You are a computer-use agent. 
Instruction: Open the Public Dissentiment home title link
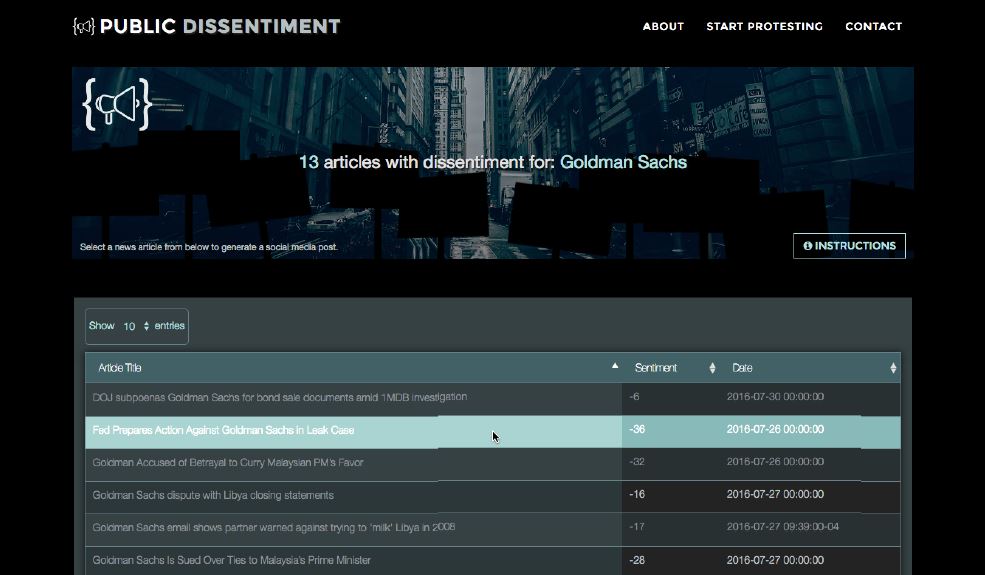[220, 26]
